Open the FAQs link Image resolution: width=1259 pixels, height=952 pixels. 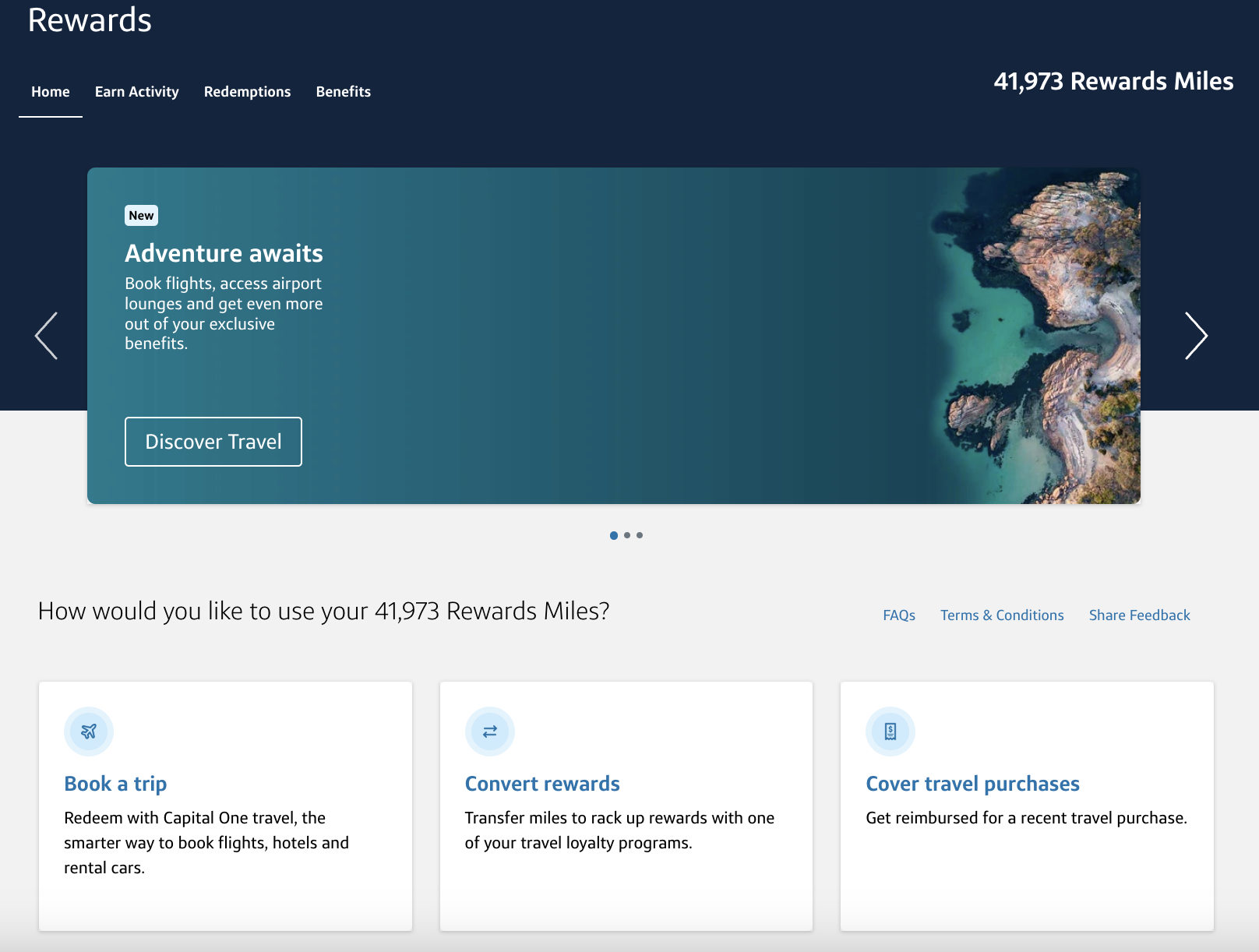pyautogui.click(x=899, y=615)
